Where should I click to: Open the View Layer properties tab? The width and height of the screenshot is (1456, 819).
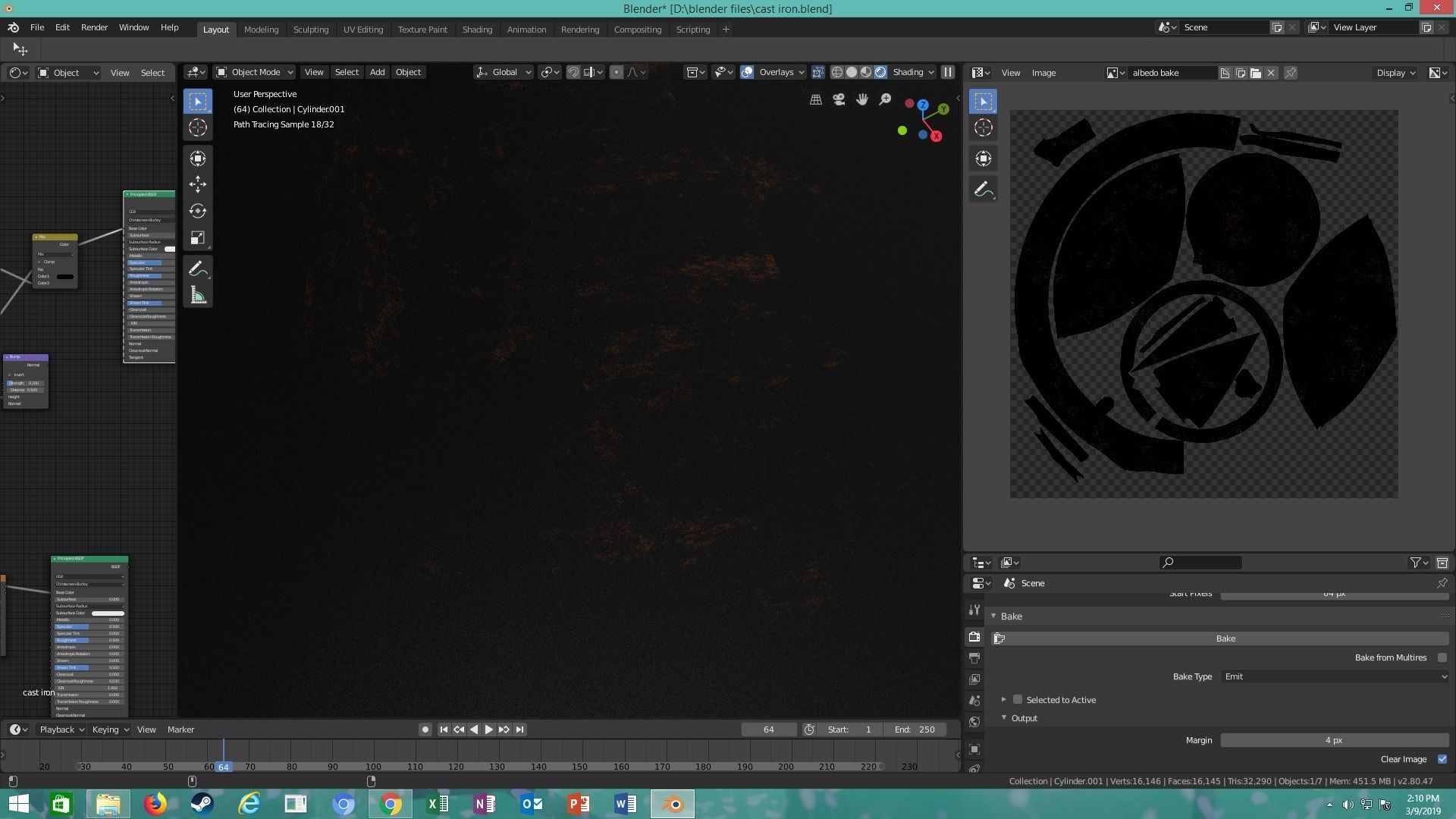[x=974, y=679]
